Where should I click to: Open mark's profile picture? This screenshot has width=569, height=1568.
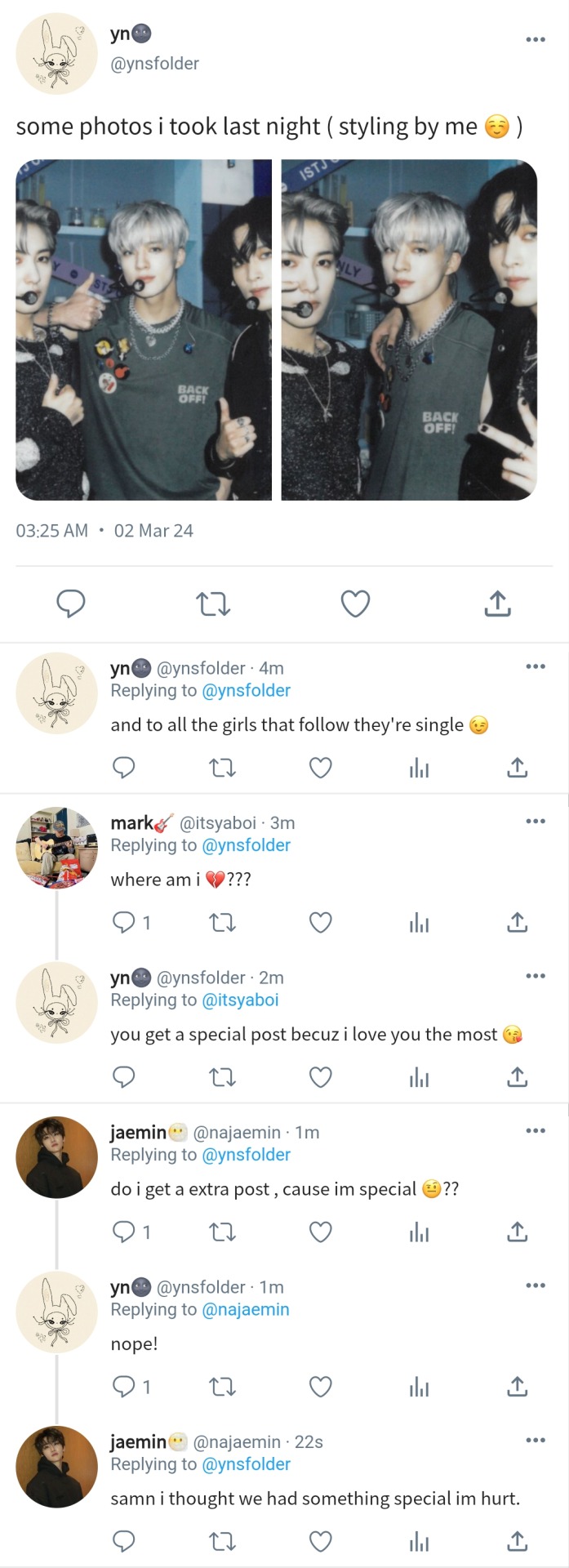coord(56,848)
